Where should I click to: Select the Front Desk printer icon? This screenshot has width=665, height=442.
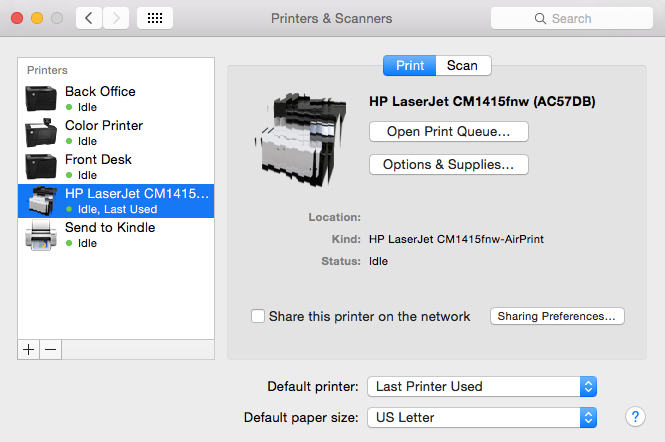pyautogui.click(x=41, y=166)
